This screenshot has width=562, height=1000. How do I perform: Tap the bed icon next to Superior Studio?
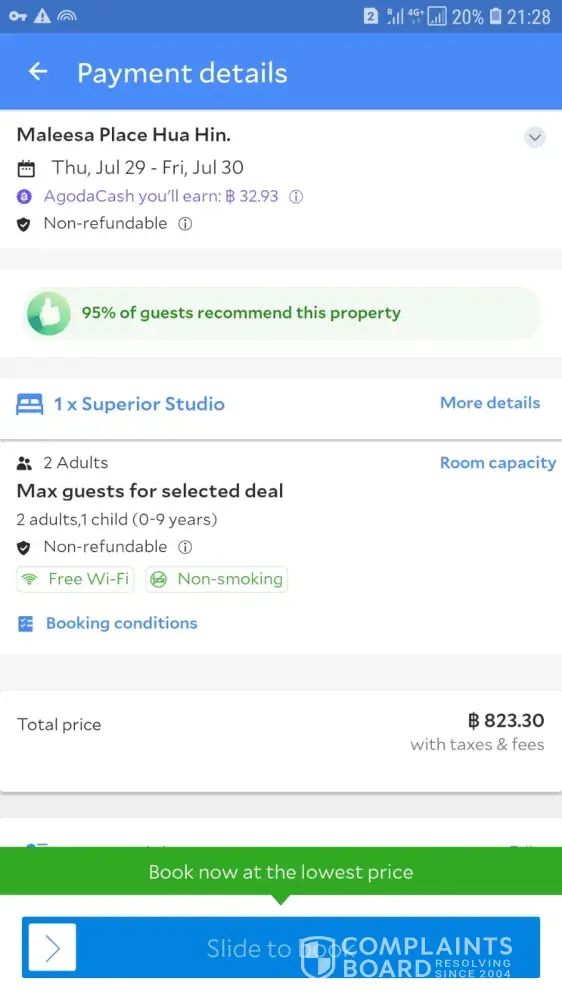[x=30, y=404]
